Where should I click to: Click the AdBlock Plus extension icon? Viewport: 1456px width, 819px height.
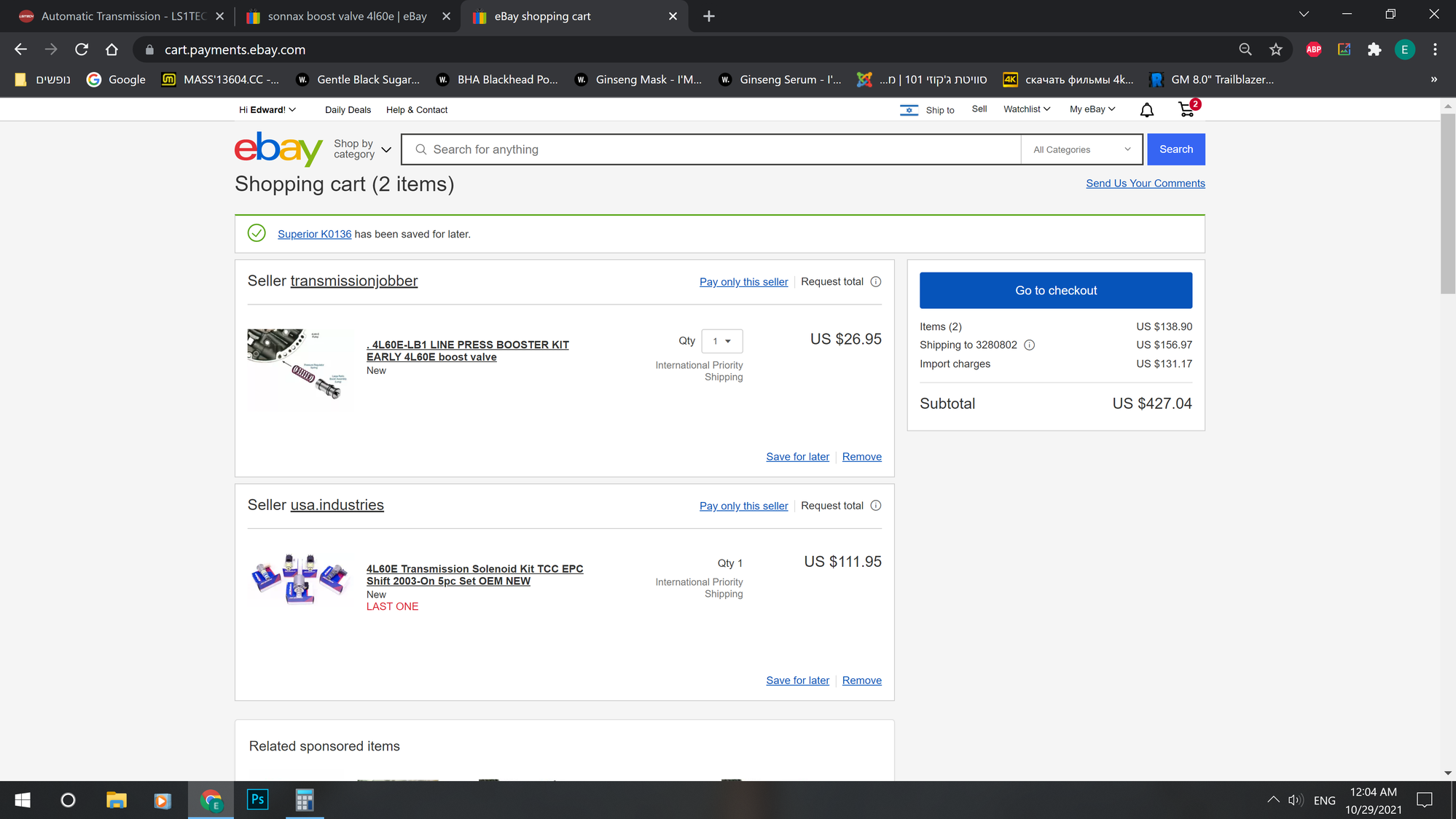[1313, 50]
